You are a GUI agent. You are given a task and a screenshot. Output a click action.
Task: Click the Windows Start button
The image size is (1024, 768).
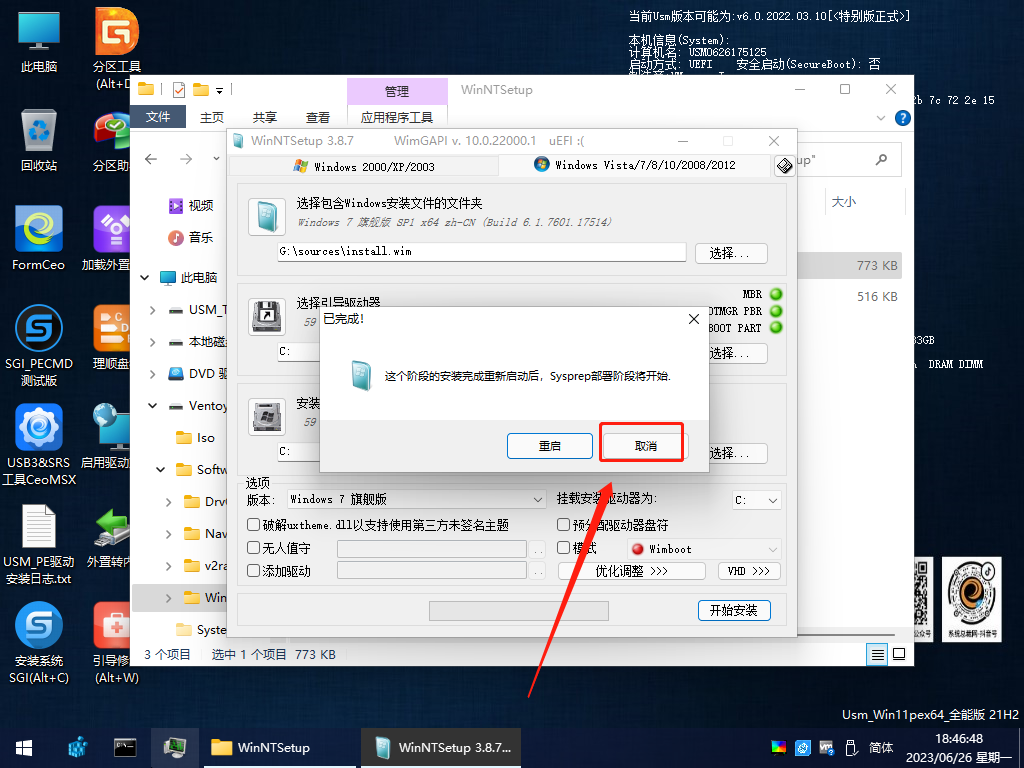[x=24, y=748]
